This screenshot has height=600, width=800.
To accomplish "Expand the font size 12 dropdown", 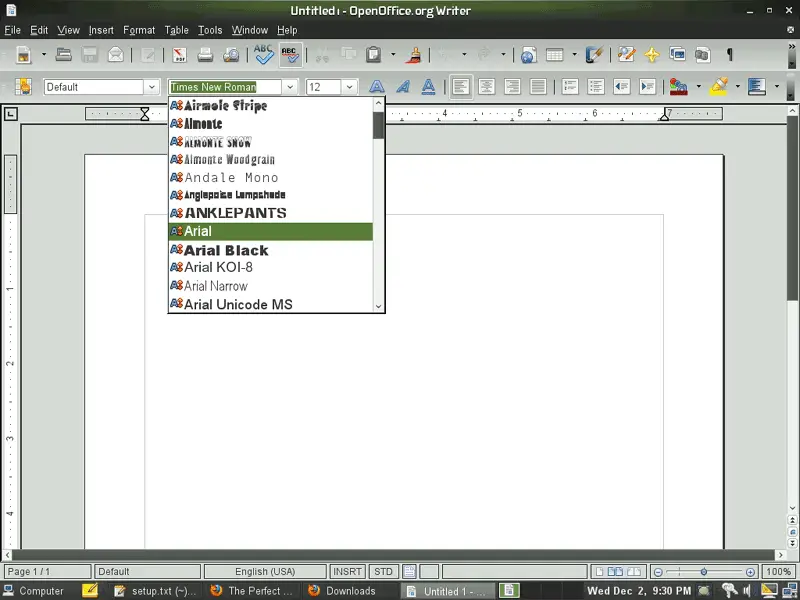I will coord(349,87).
